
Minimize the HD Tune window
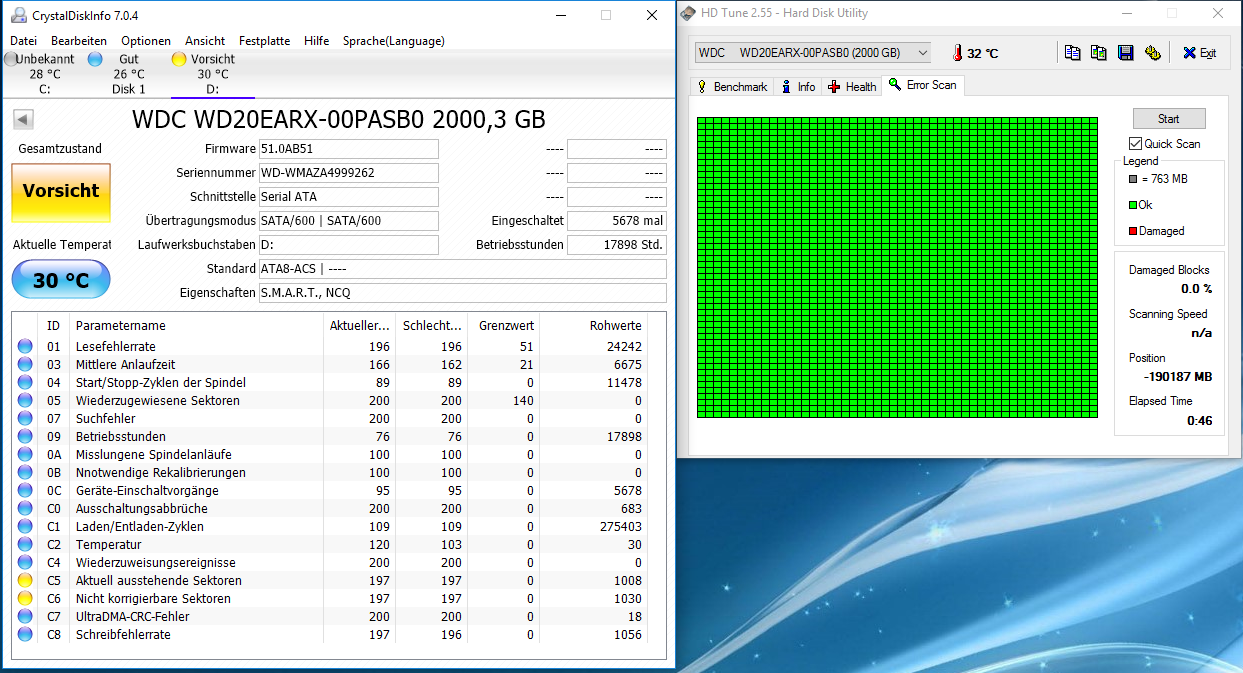[1125, 14]
